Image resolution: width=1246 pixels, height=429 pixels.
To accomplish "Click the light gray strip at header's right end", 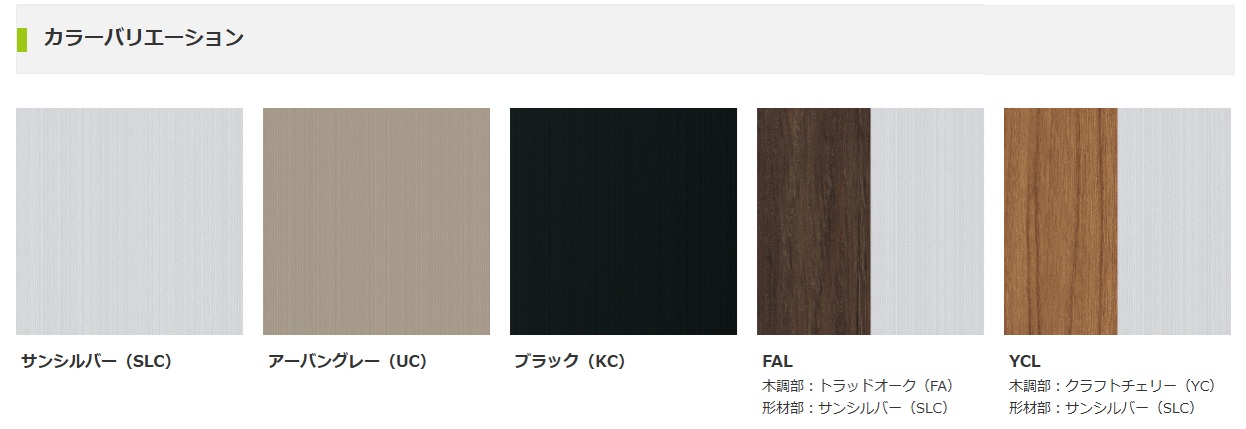I will click(x=1109, y=39).
